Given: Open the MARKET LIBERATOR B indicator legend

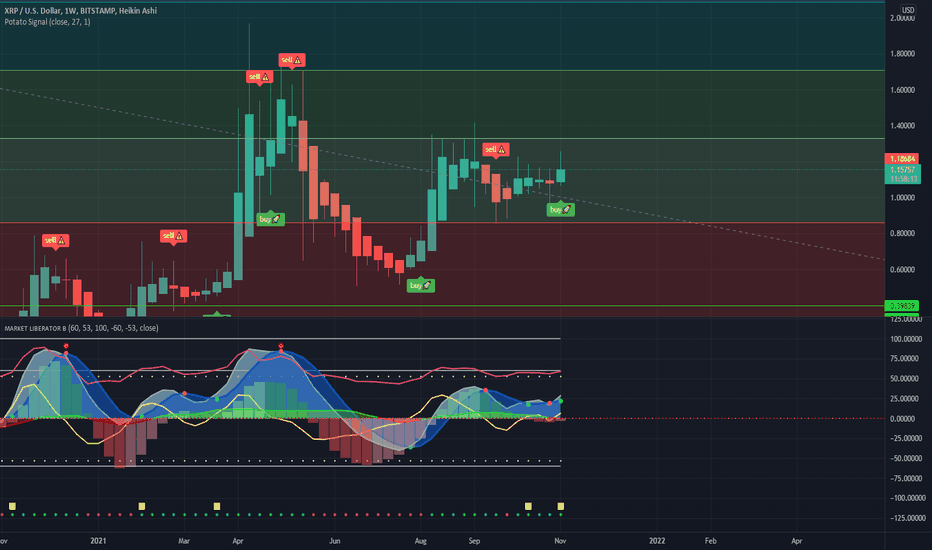Looking at the screenshot, I should point(81,328).
